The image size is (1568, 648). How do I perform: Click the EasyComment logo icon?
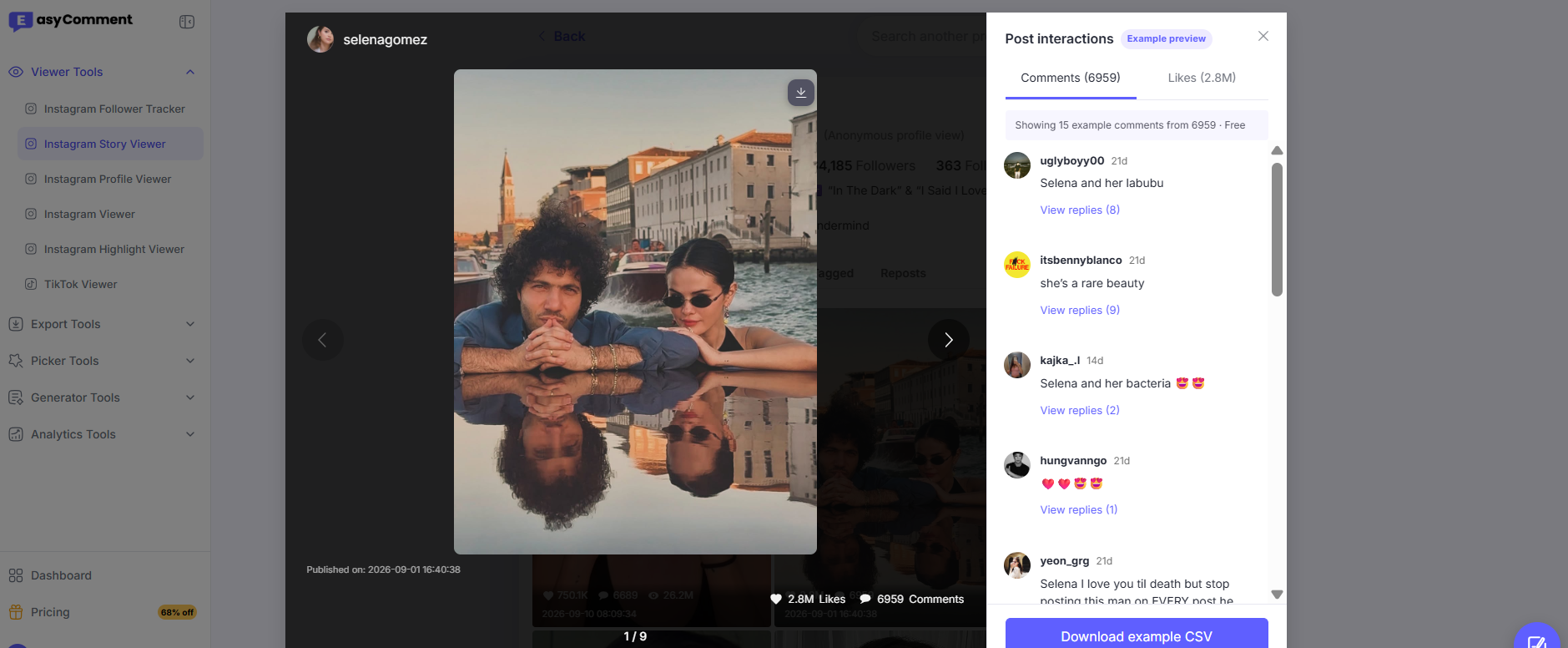[x=20, y=21]
